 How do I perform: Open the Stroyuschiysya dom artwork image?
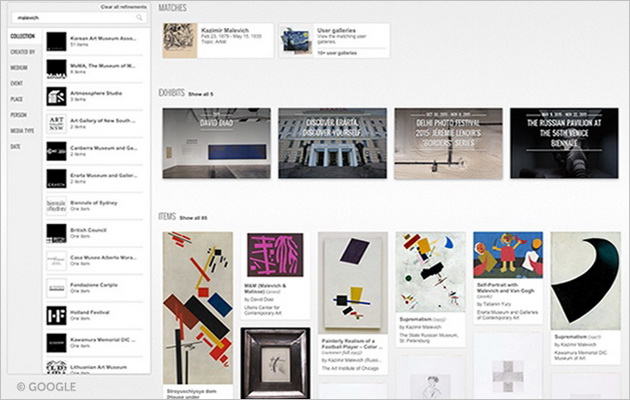click(198, 308)
